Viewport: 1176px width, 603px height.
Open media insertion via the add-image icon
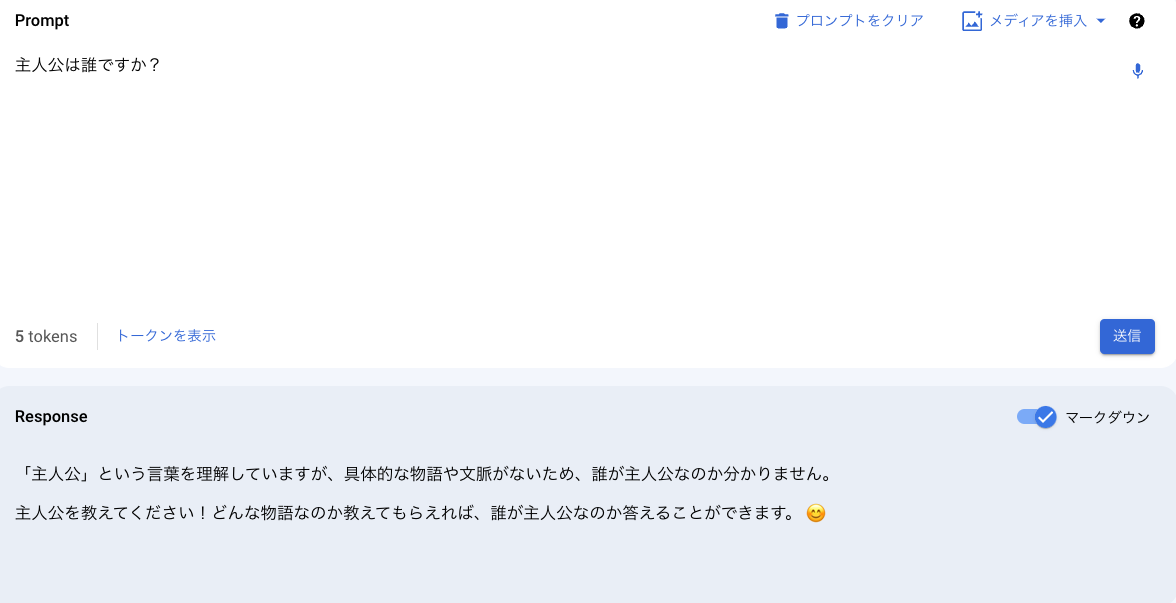tap(971, 20)
